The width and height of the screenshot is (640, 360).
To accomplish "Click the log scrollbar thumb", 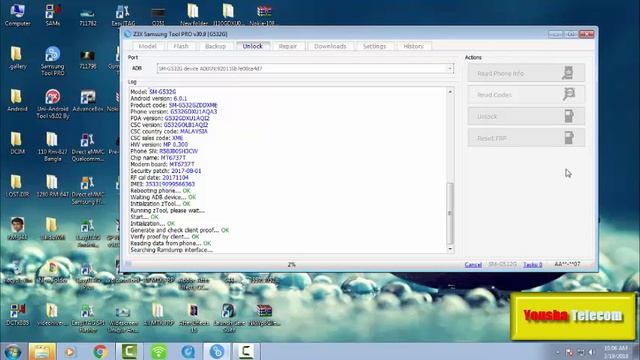I will coord(450,213).
